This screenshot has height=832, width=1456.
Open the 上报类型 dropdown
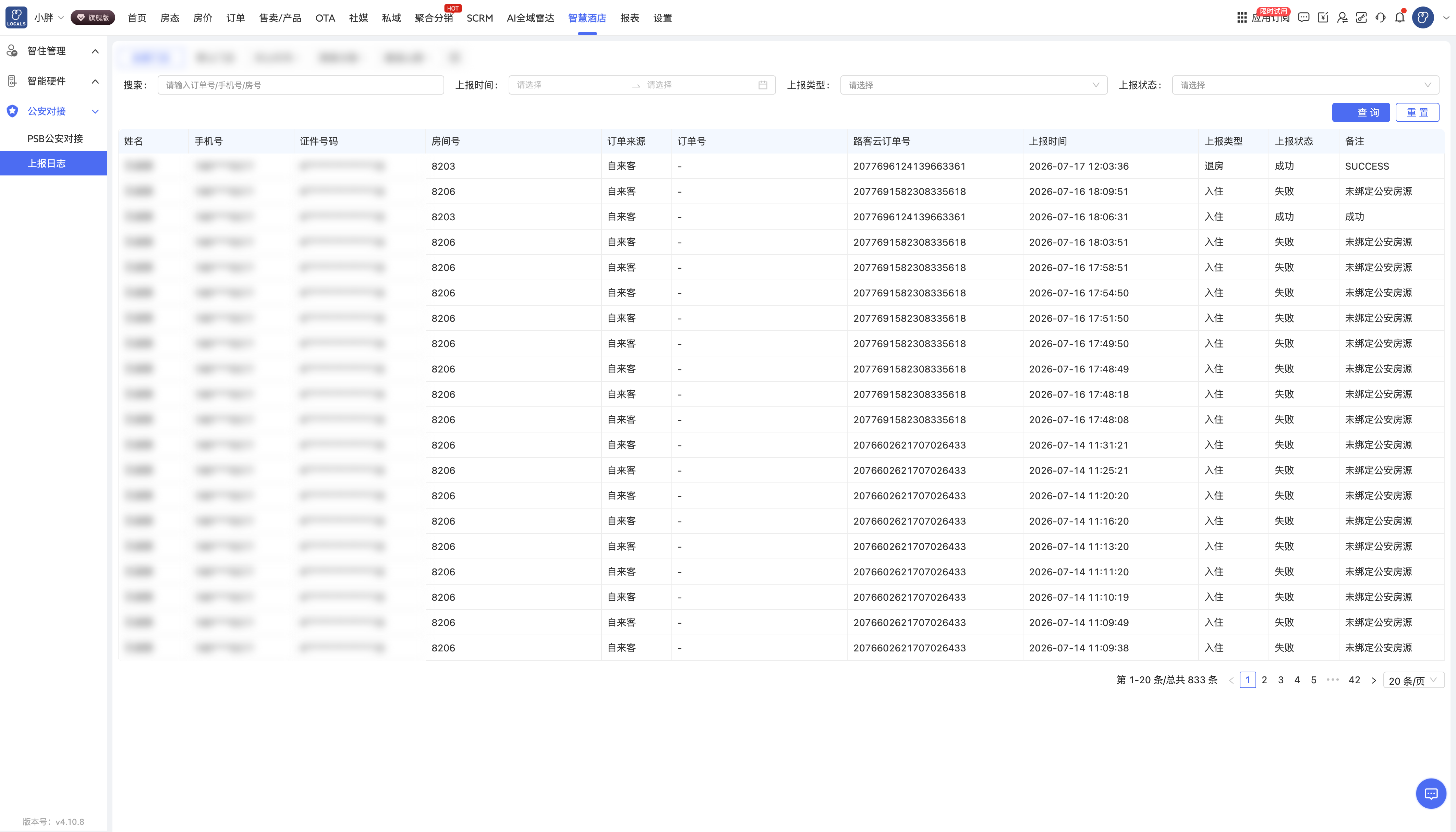974,85
